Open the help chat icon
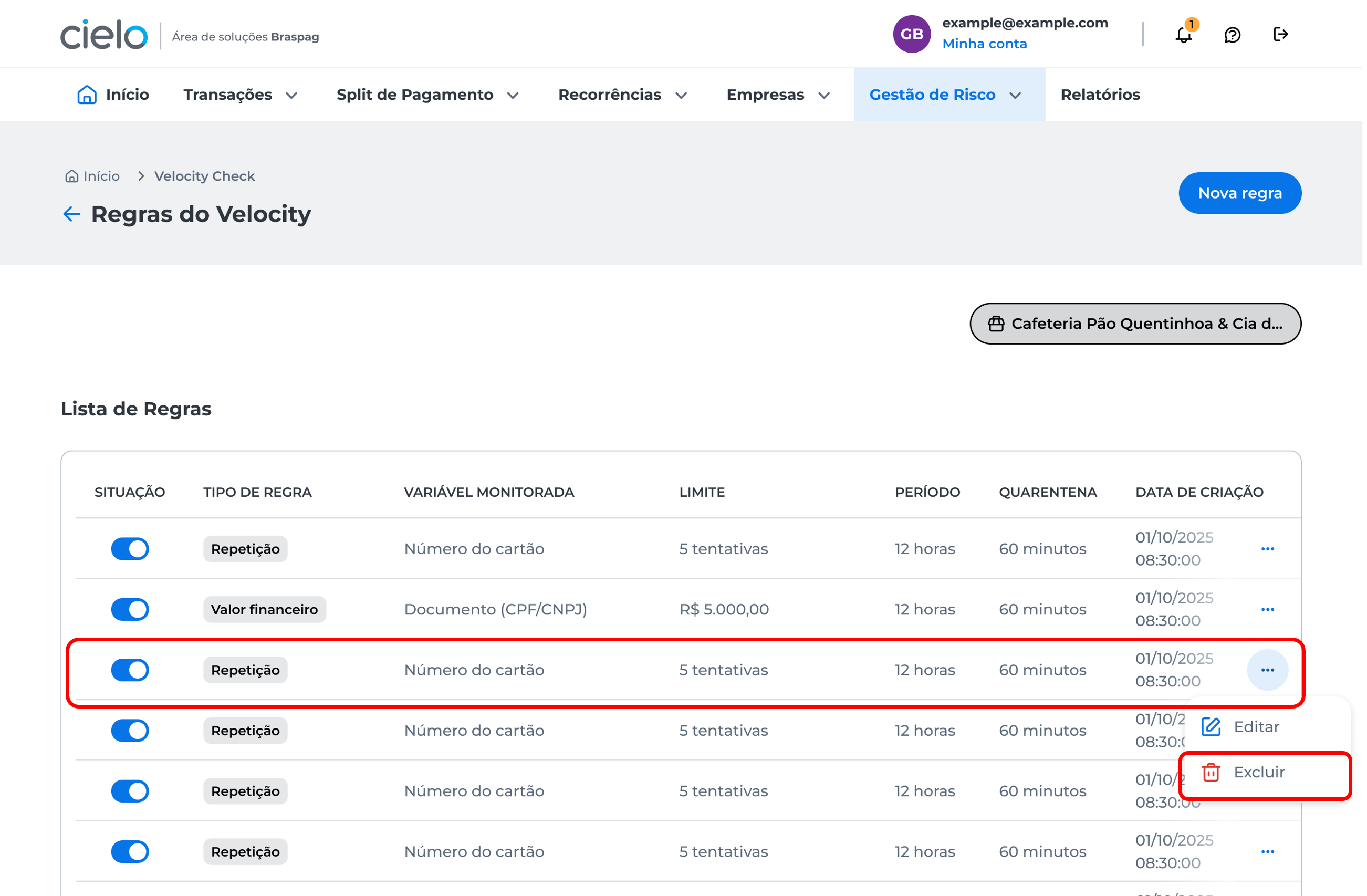1367x896 pixels. tap(1232, 35)
